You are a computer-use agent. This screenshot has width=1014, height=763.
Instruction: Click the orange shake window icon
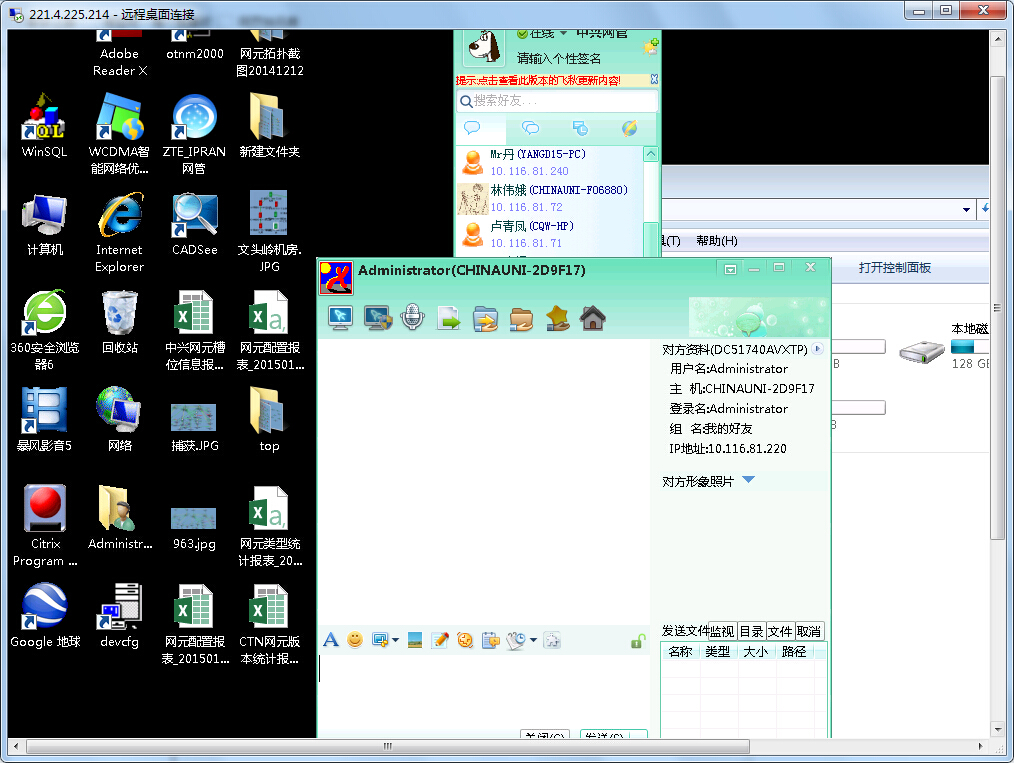click(x=465, y=640)
